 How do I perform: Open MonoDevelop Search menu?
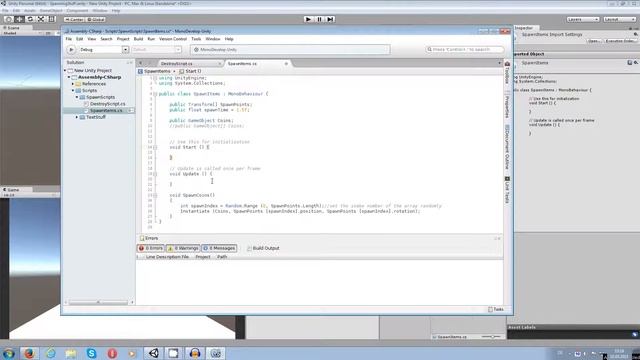(x=106, y=39)
